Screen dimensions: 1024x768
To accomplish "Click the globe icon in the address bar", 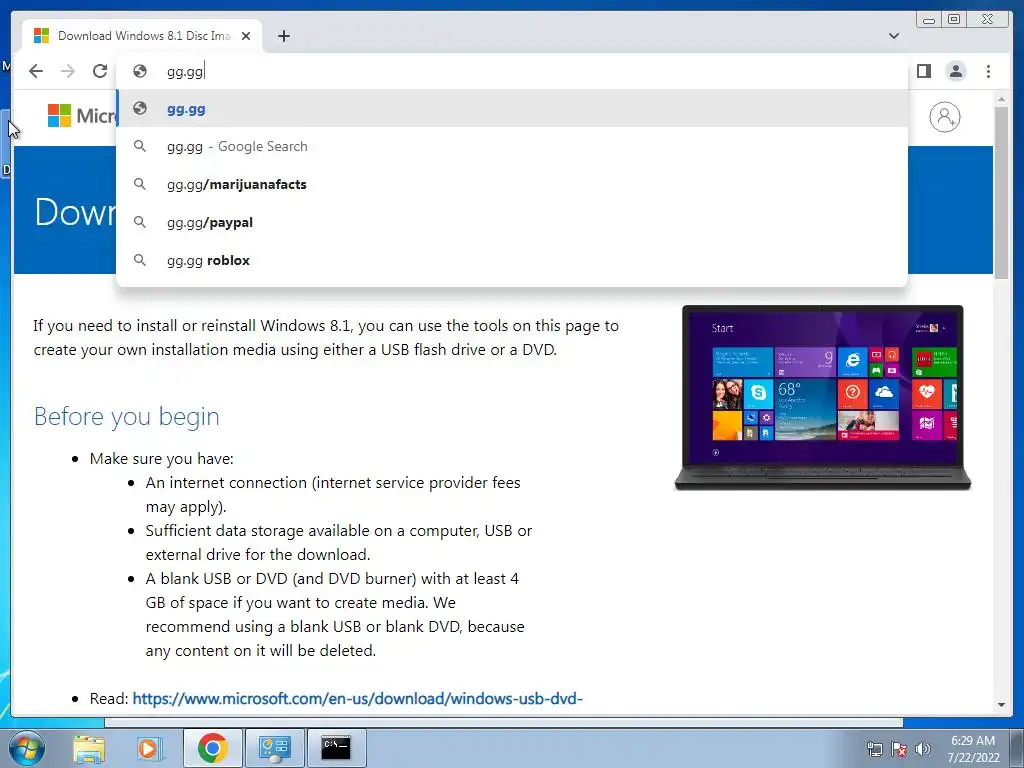I will point(140,71).
